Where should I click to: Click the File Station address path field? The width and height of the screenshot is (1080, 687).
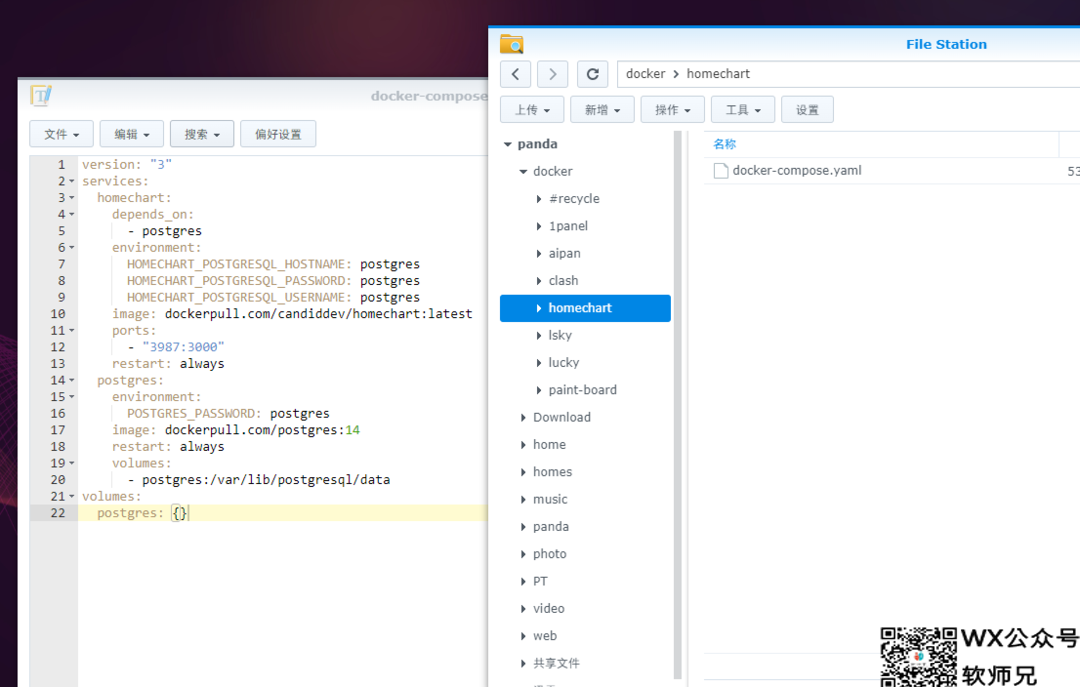[849, 74]
